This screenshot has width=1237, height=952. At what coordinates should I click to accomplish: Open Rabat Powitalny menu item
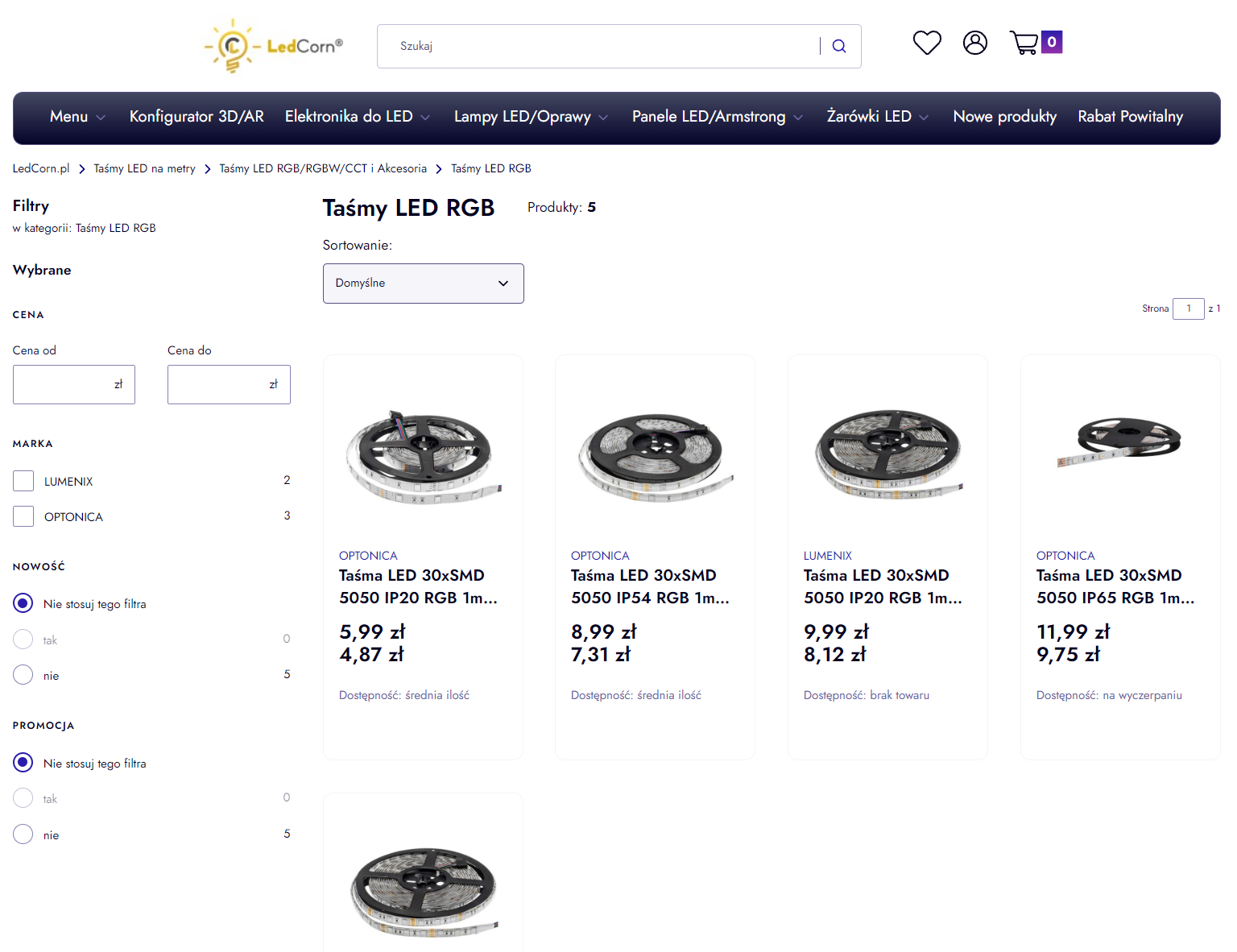coord(1131,117)
